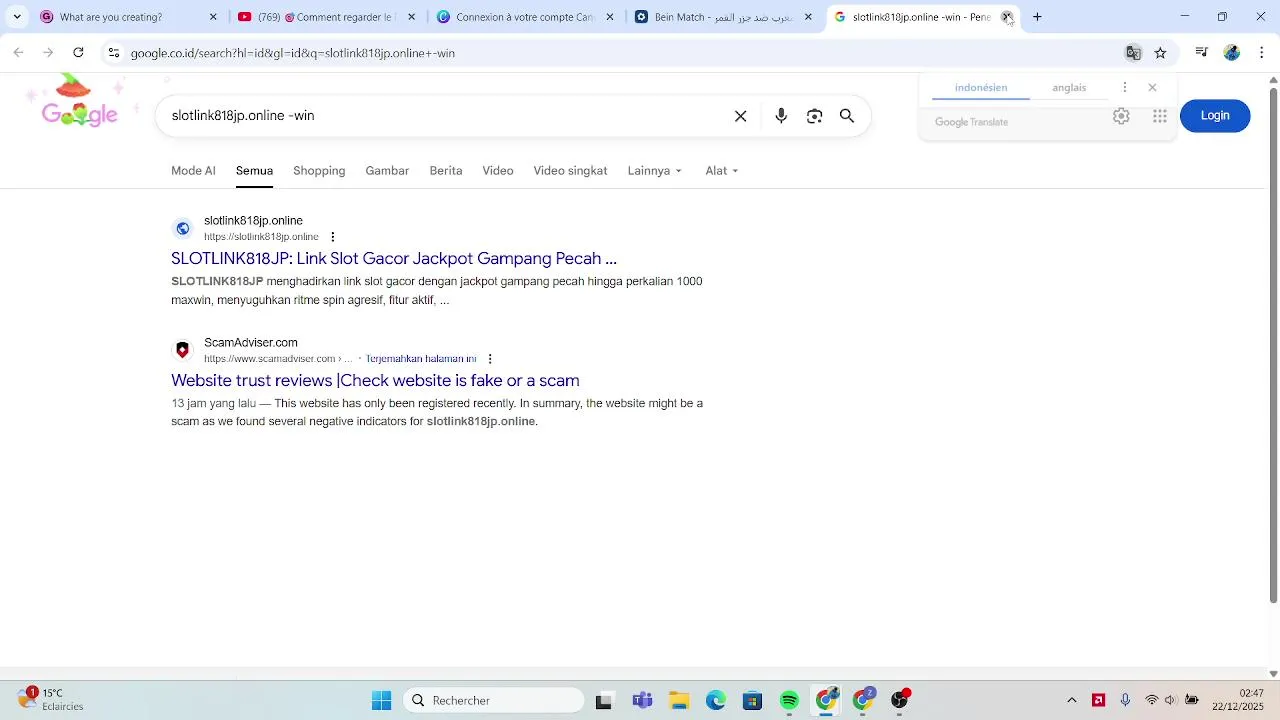Switch to the Berita tab

click(446, 171)
